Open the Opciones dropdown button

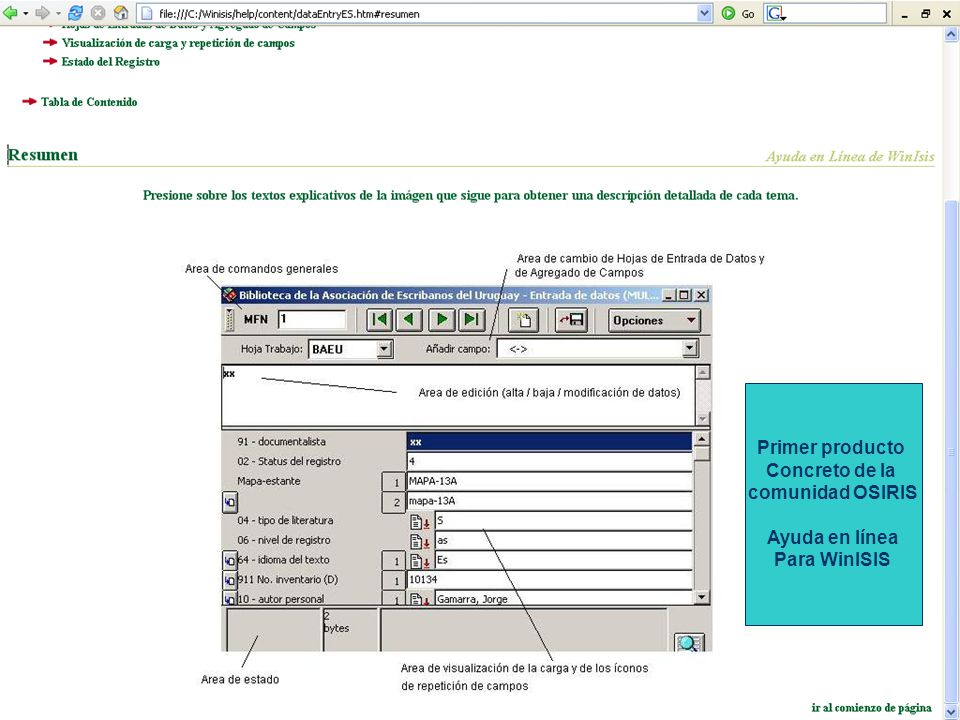654,320
